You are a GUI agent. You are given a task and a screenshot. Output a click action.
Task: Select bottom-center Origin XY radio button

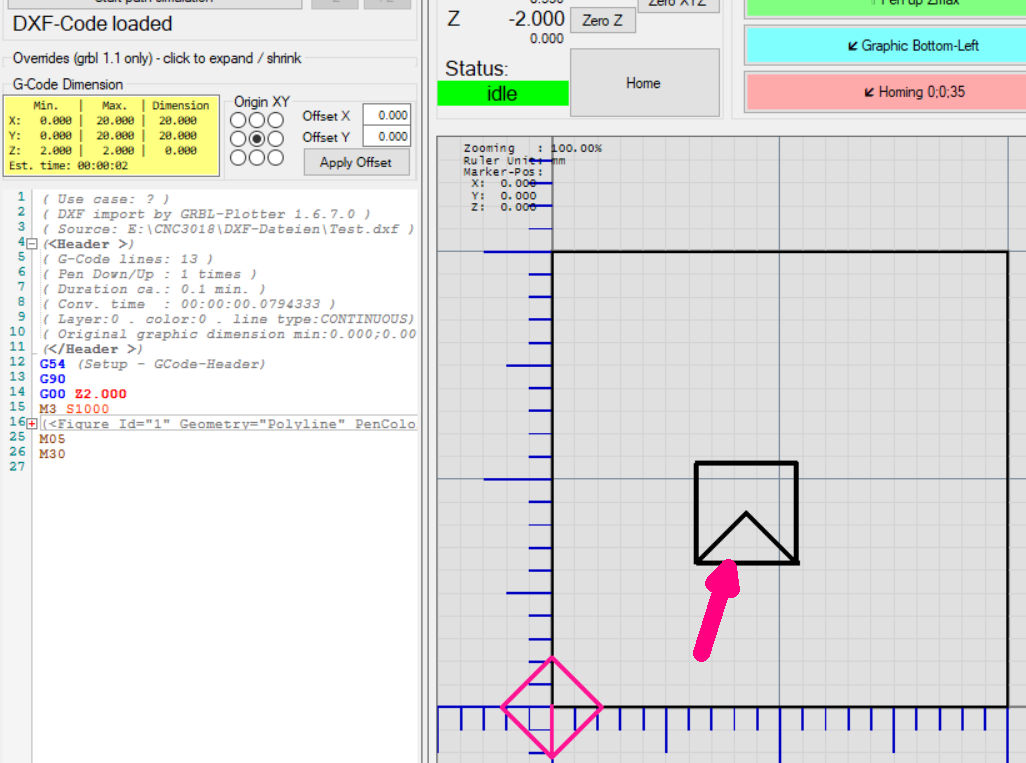[257, 158]
